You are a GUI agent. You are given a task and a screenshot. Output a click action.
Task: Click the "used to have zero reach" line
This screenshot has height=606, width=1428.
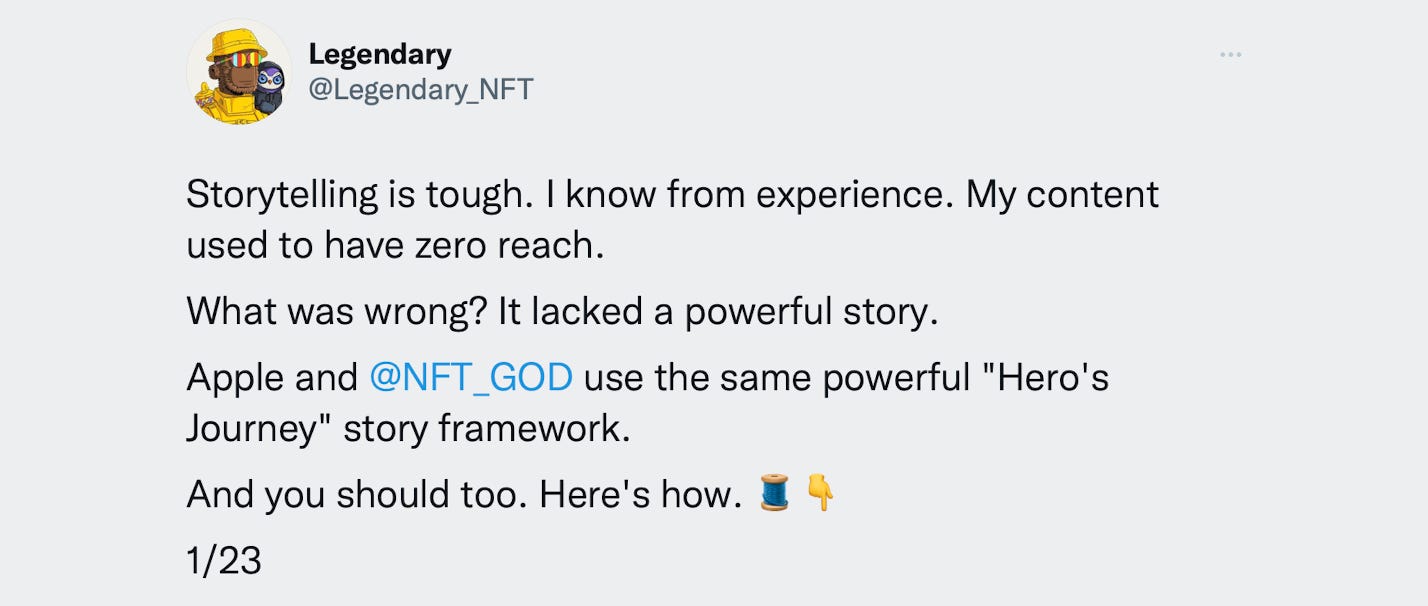(x=395, y=245)
